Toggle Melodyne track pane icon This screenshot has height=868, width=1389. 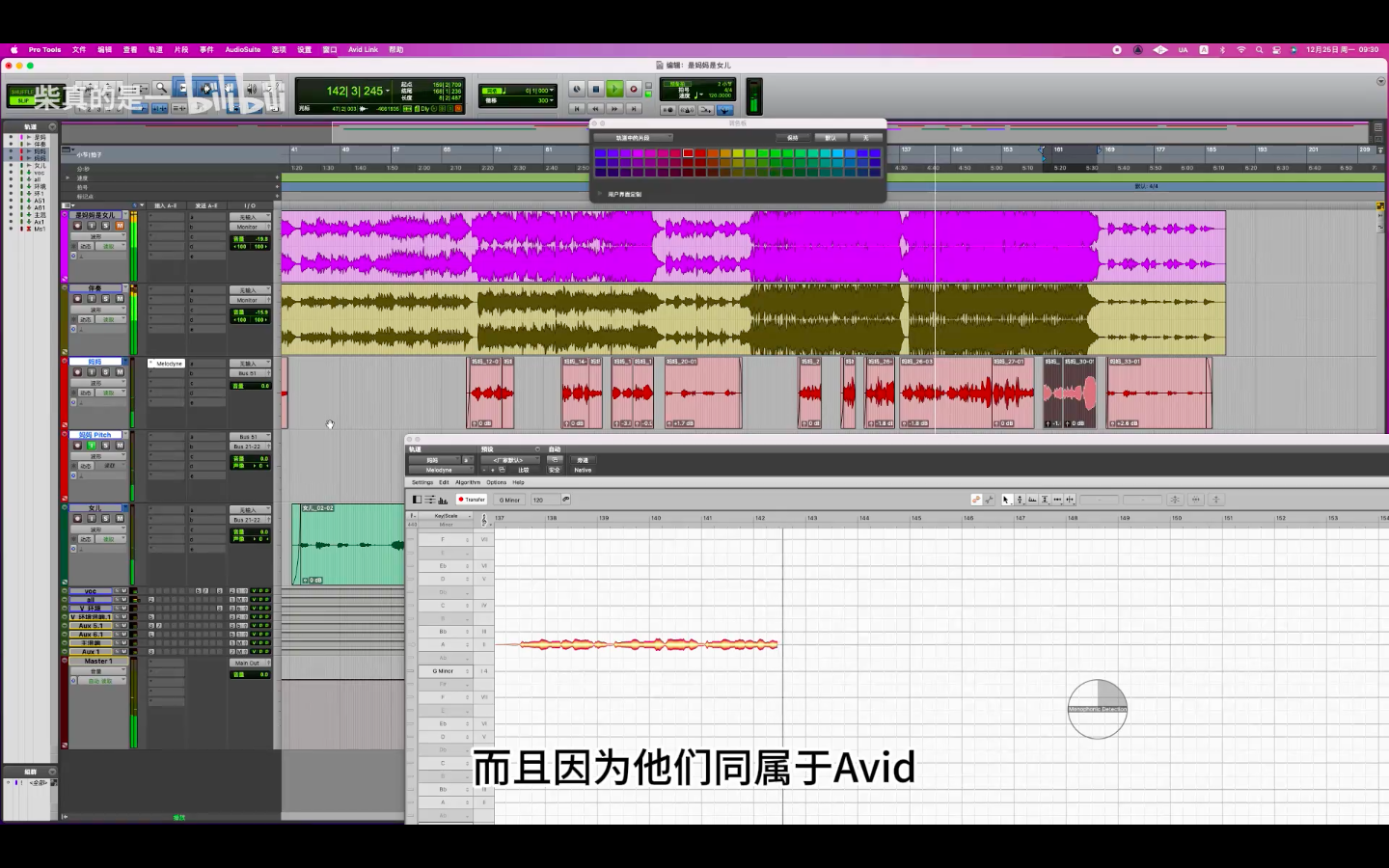click(x=417, y=500)
